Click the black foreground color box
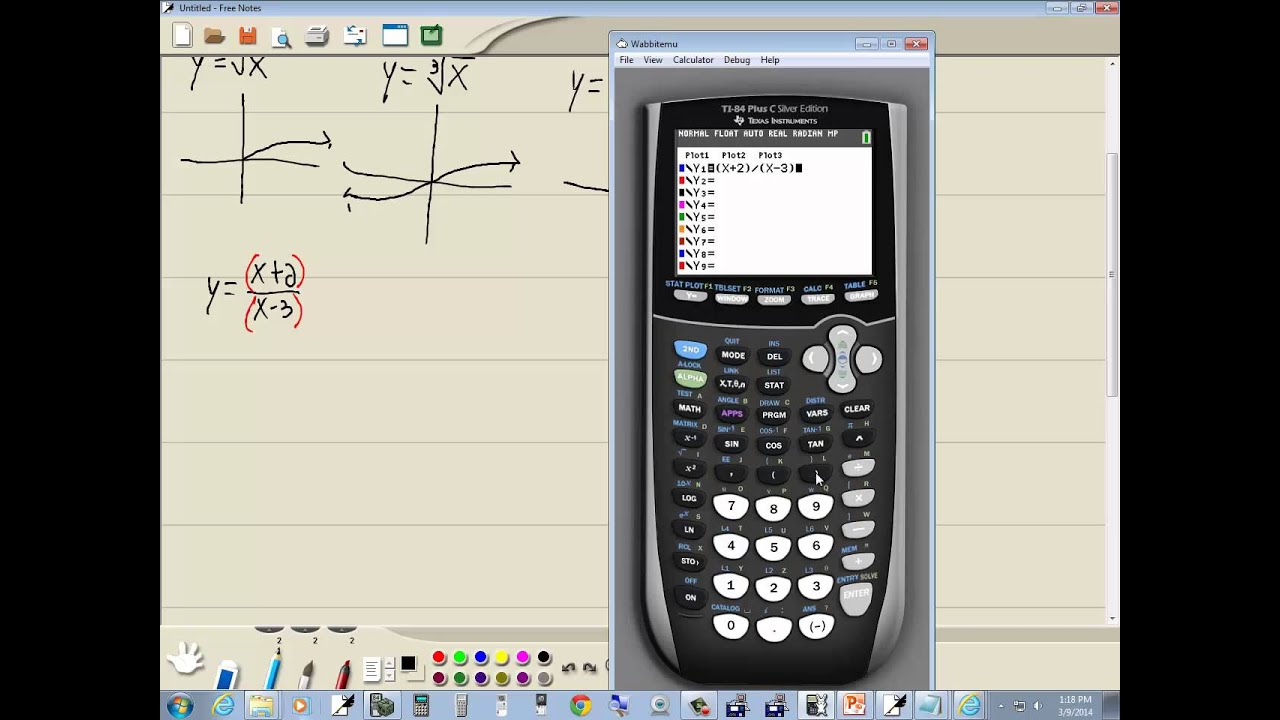 408,664
